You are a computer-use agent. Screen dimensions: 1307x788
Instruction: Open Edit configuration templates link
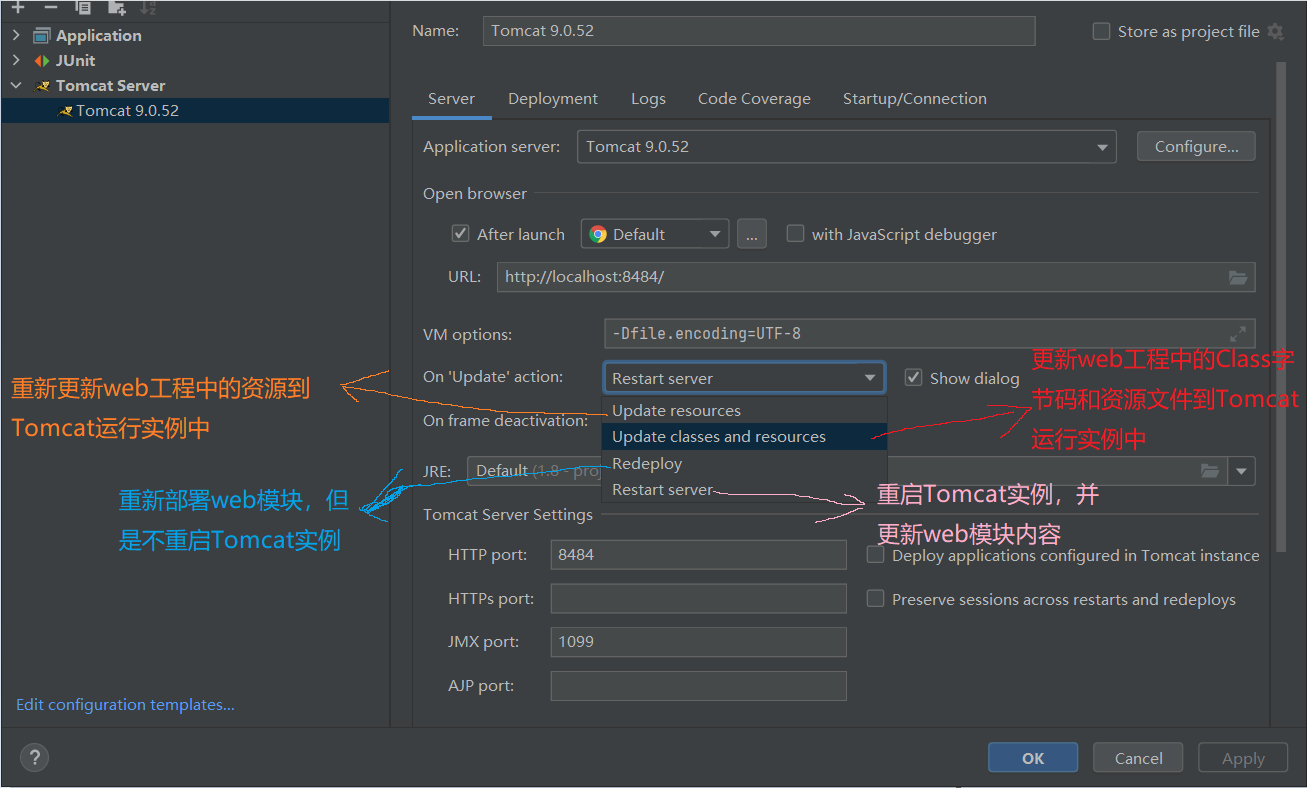[125, 705]
